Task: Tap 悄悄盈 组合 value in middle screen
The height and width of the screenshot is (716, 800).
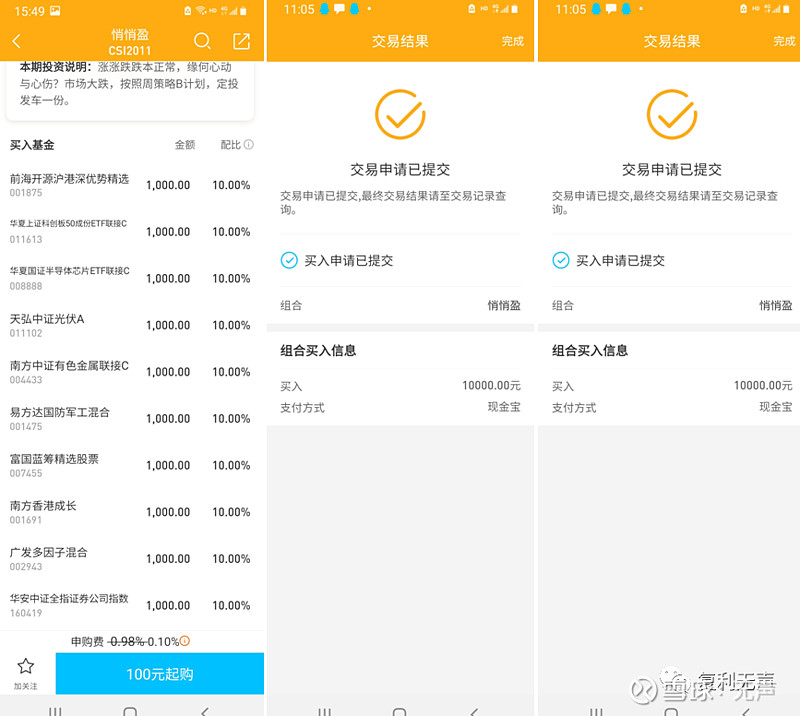Action: click(x=504, y=305)
